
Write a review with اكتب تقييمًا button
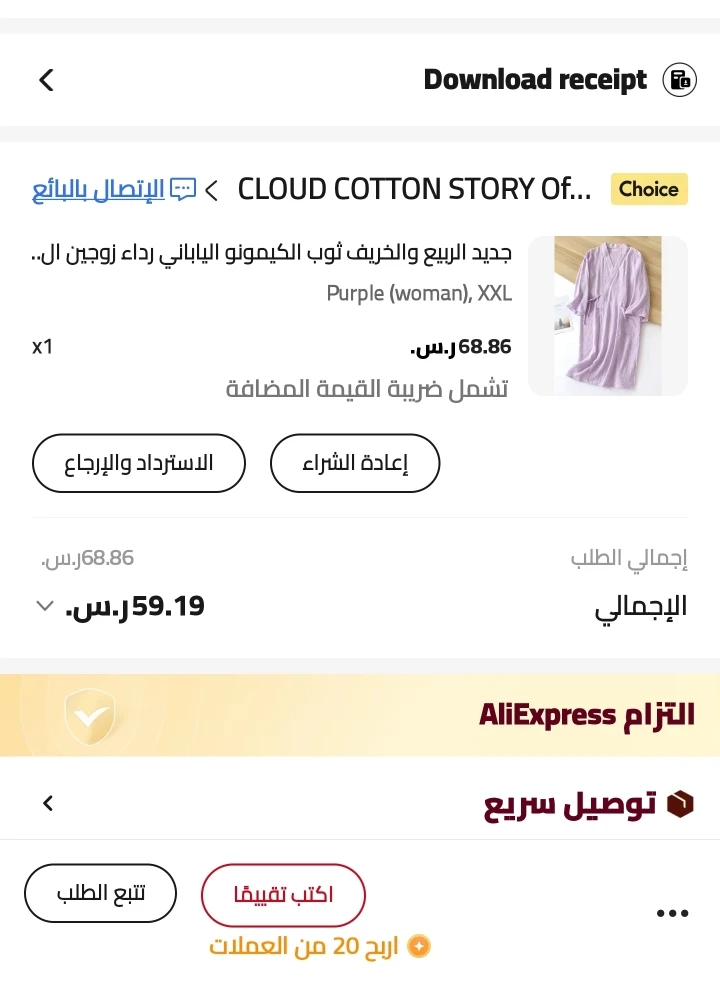(x=283, y=895)
